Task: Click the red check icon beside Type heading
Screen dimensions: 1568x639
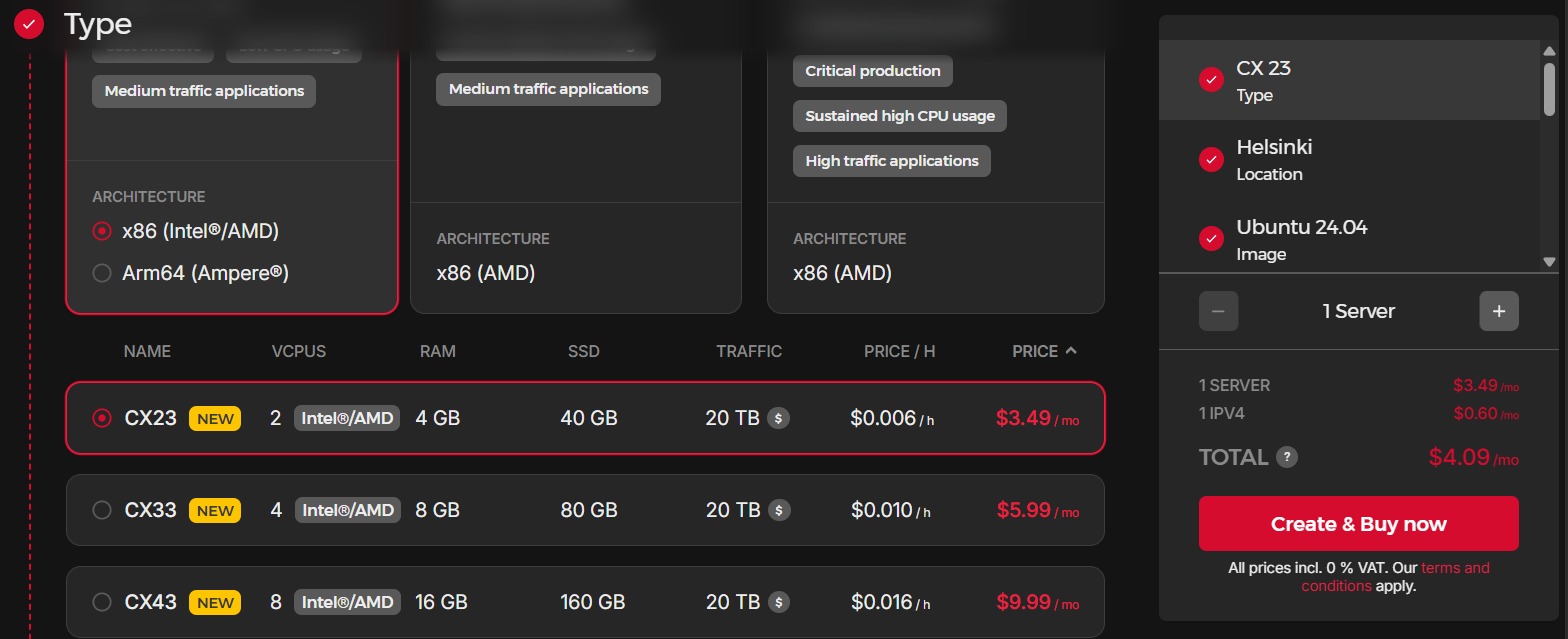Action: [29, 23]
